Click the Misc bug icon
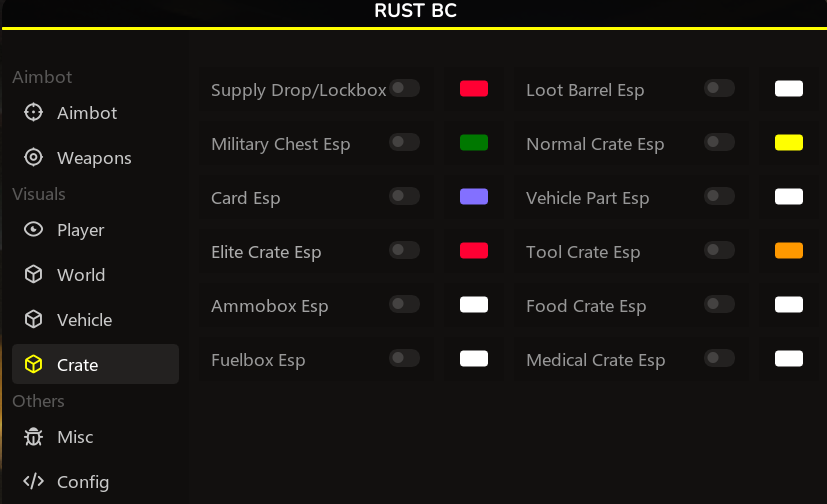The width and height of the screenshot is (827, 504). [x=34, y=436]
